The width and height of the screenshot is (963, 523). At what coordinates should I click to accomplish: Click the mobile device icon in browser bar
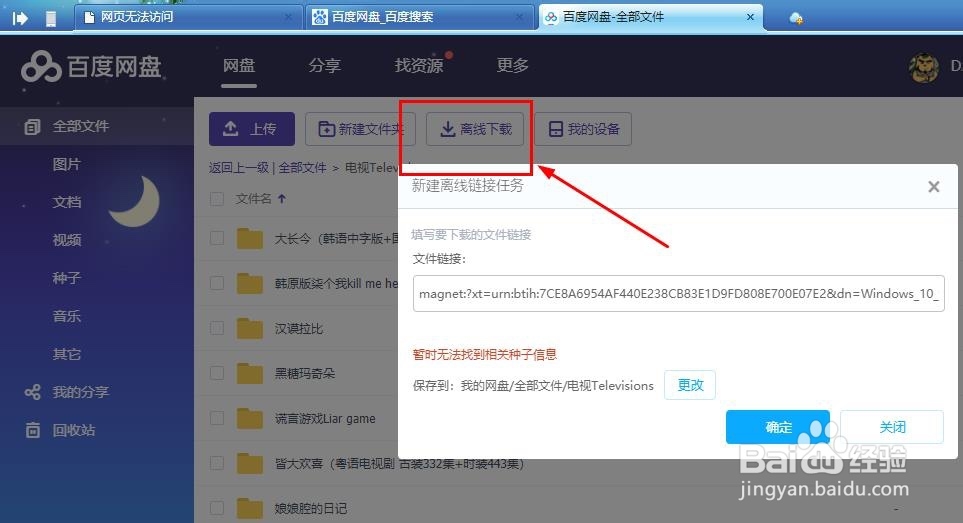click(x=51, y=19)
